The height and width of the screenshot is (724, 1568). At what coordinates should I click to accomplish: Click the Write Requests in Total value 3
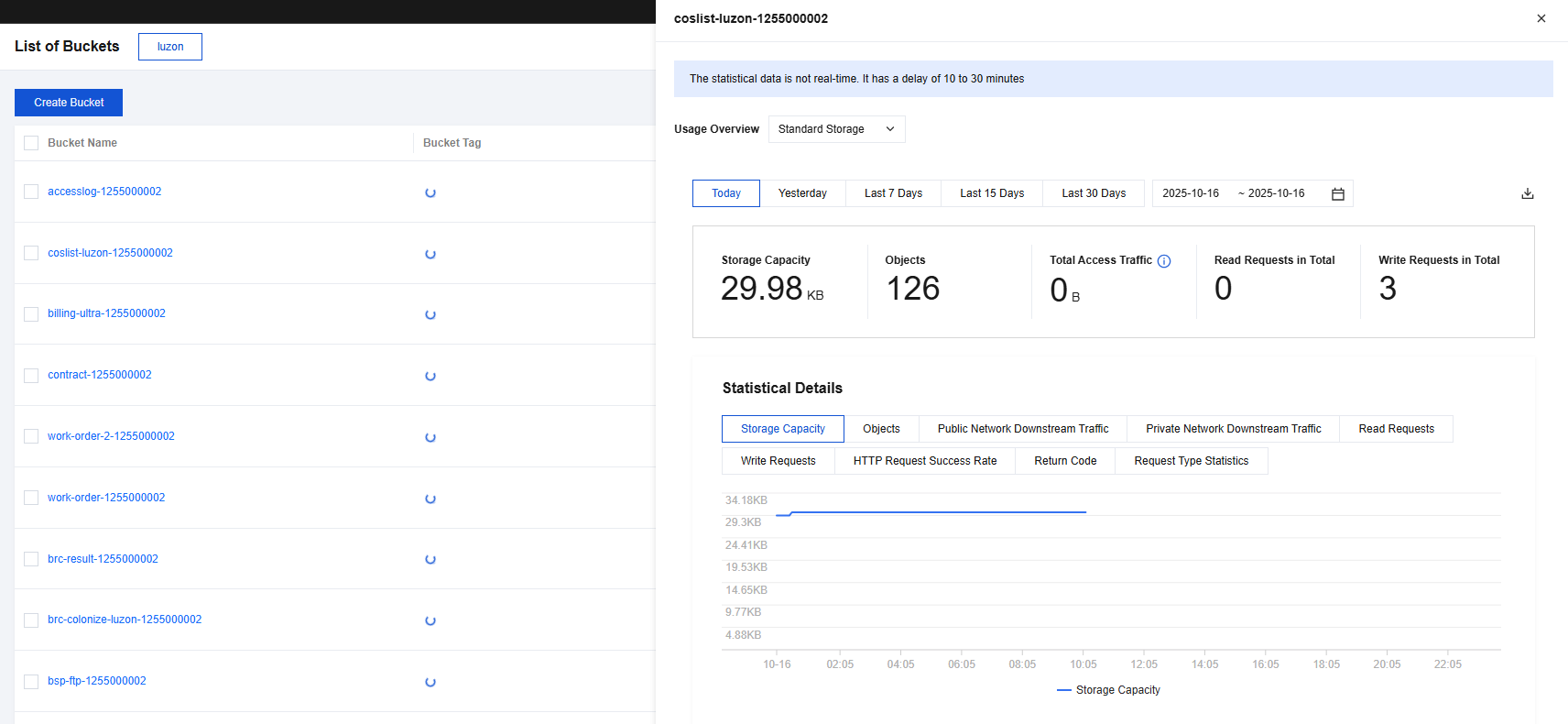pos(1388,289)
